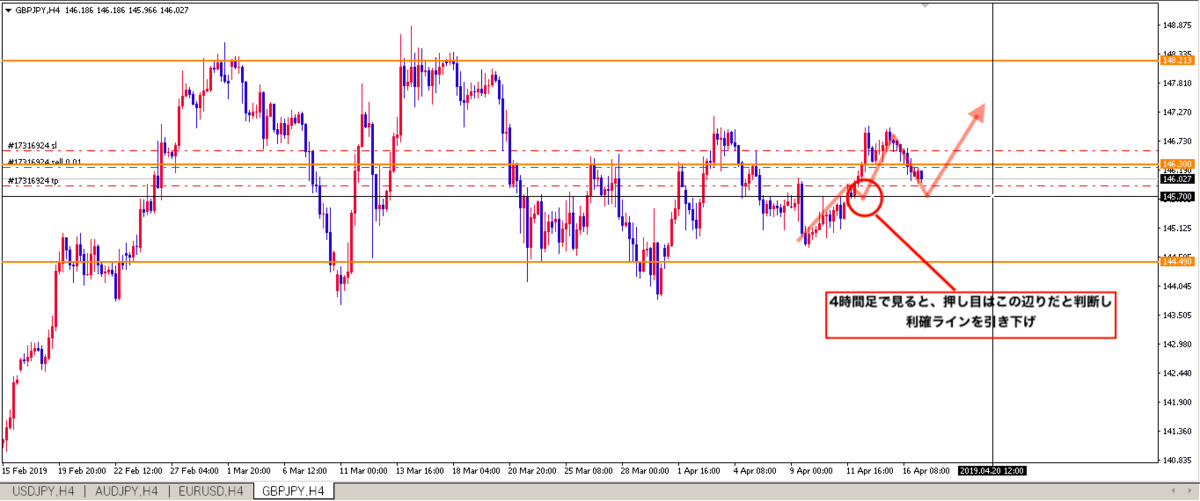The image size is (1200, 501).
Task: Click the 148.875 price scale value
Action: [x=1175, y=25]
